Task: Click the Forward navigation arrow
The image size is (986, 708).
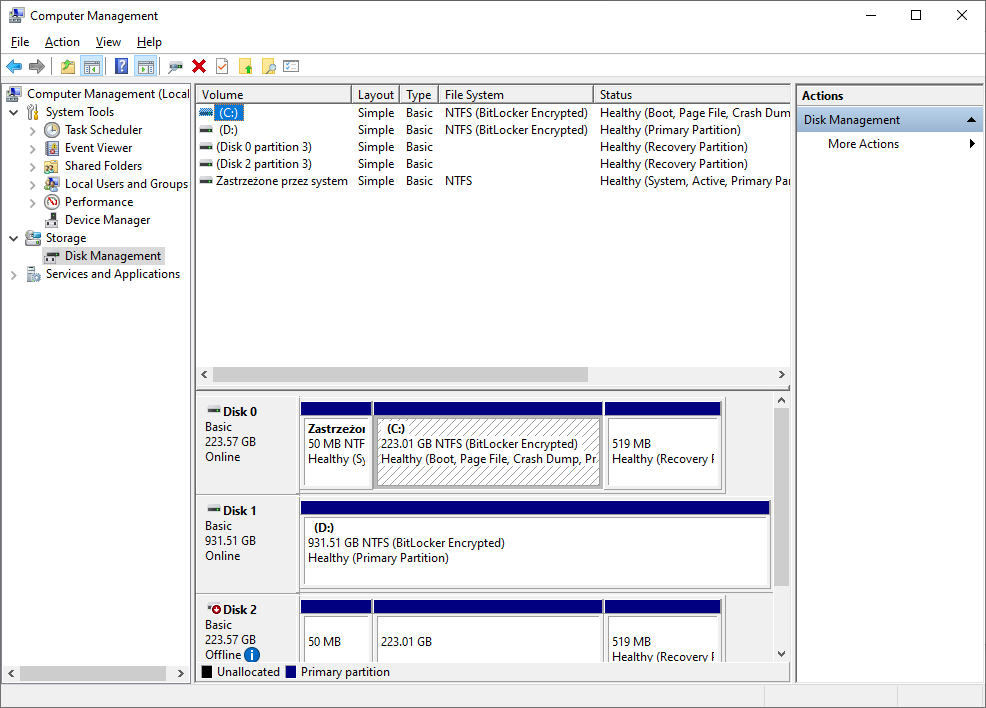Action: tap(37, 66)
